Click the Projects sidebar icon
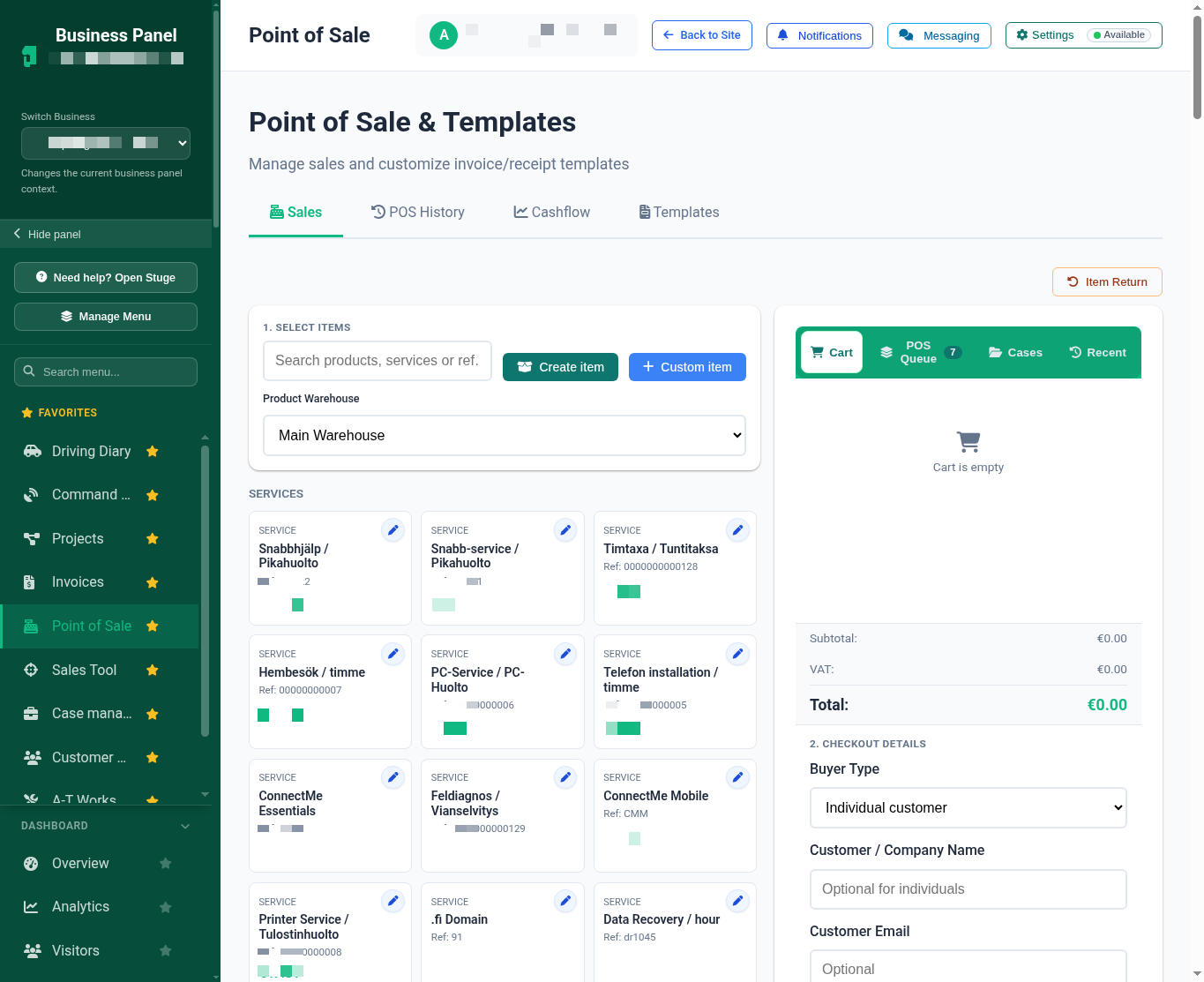This screenshot has height=982, width=1204. 32,539
